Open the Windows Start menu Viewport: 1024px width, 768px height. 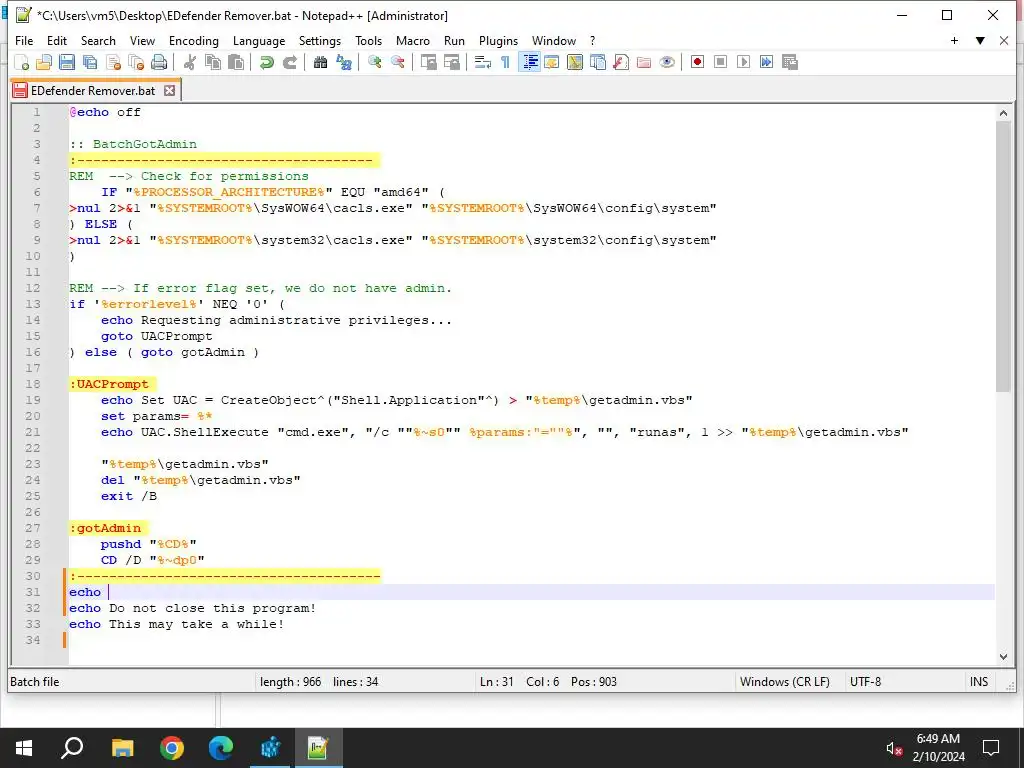tap(24, 748)
